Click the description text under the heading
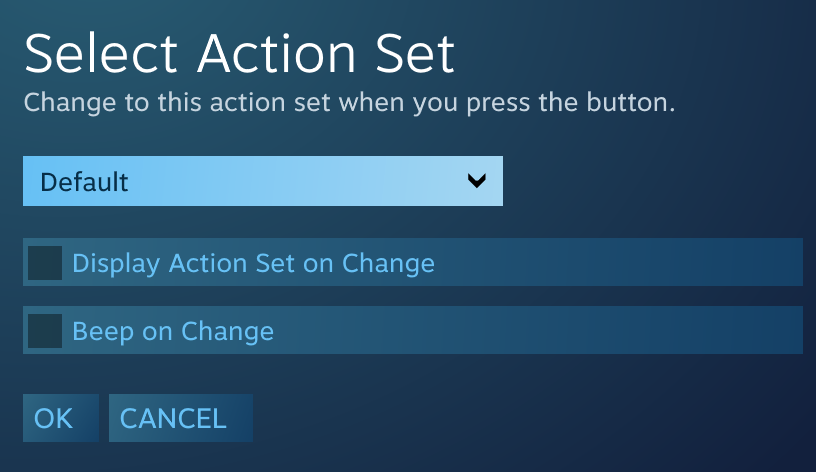 click(x=349, y=103)
